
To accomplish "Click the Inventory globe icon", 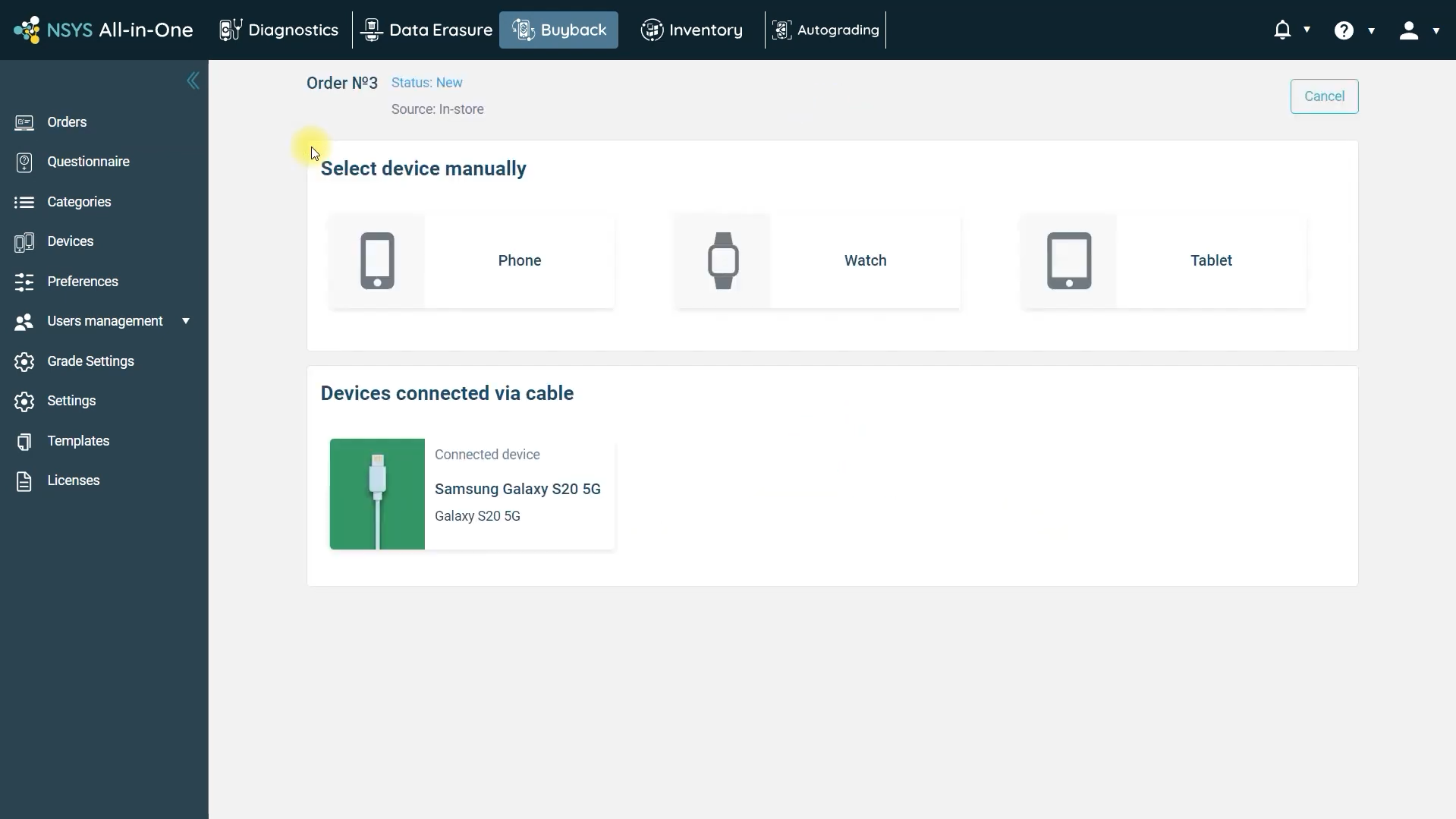I will coord(652,30).
